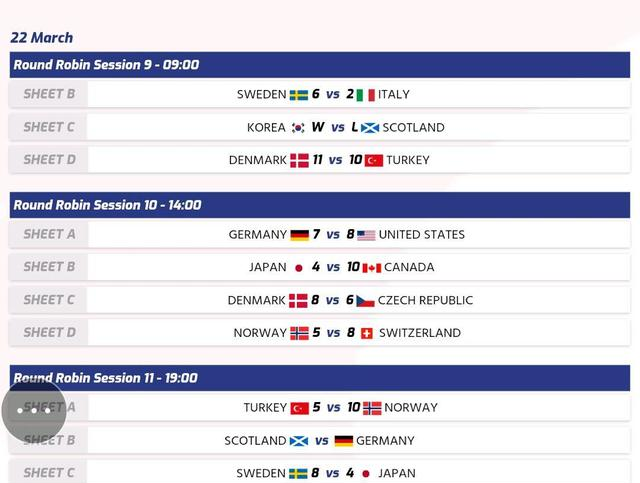The height and width of the screenshot is (483, 640).
Task: Click the Korea flag icon
Action: click(298, 128)
